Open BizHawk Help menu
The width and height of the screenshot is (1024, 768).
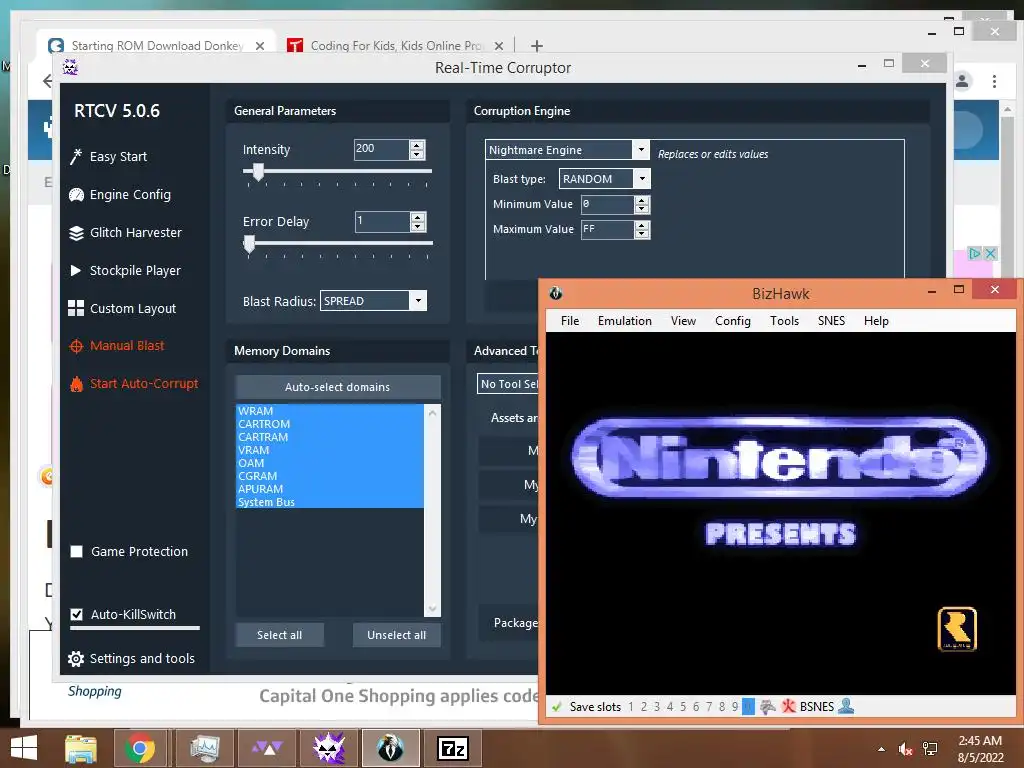point(876,321)
